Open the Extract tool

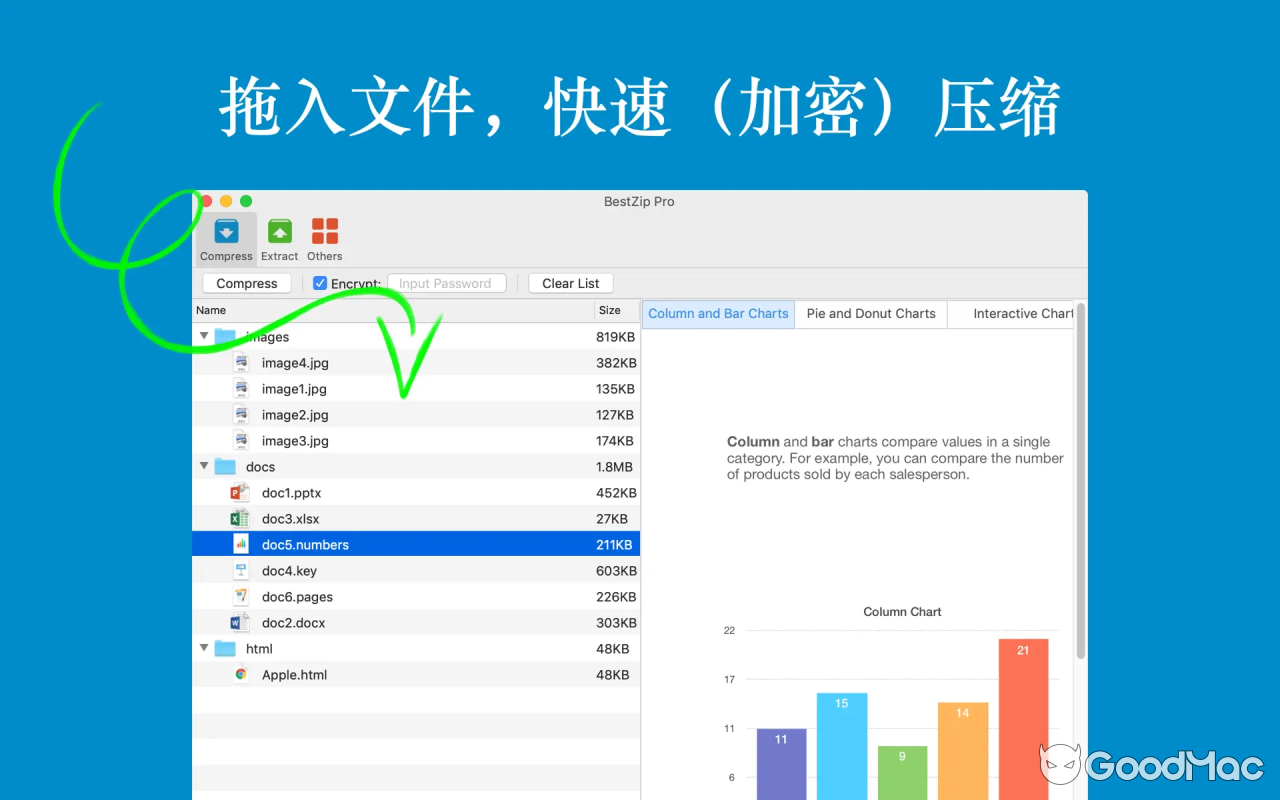(279, 237)
